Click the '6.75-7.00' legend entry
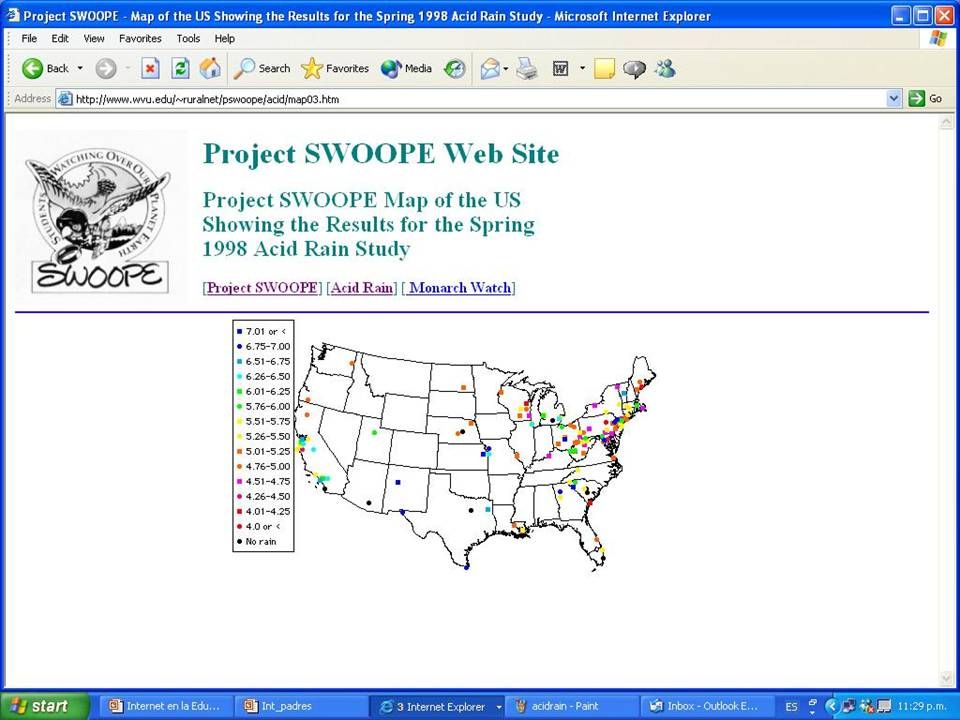Screen dimensions: 960x720 tap(263, 347)
